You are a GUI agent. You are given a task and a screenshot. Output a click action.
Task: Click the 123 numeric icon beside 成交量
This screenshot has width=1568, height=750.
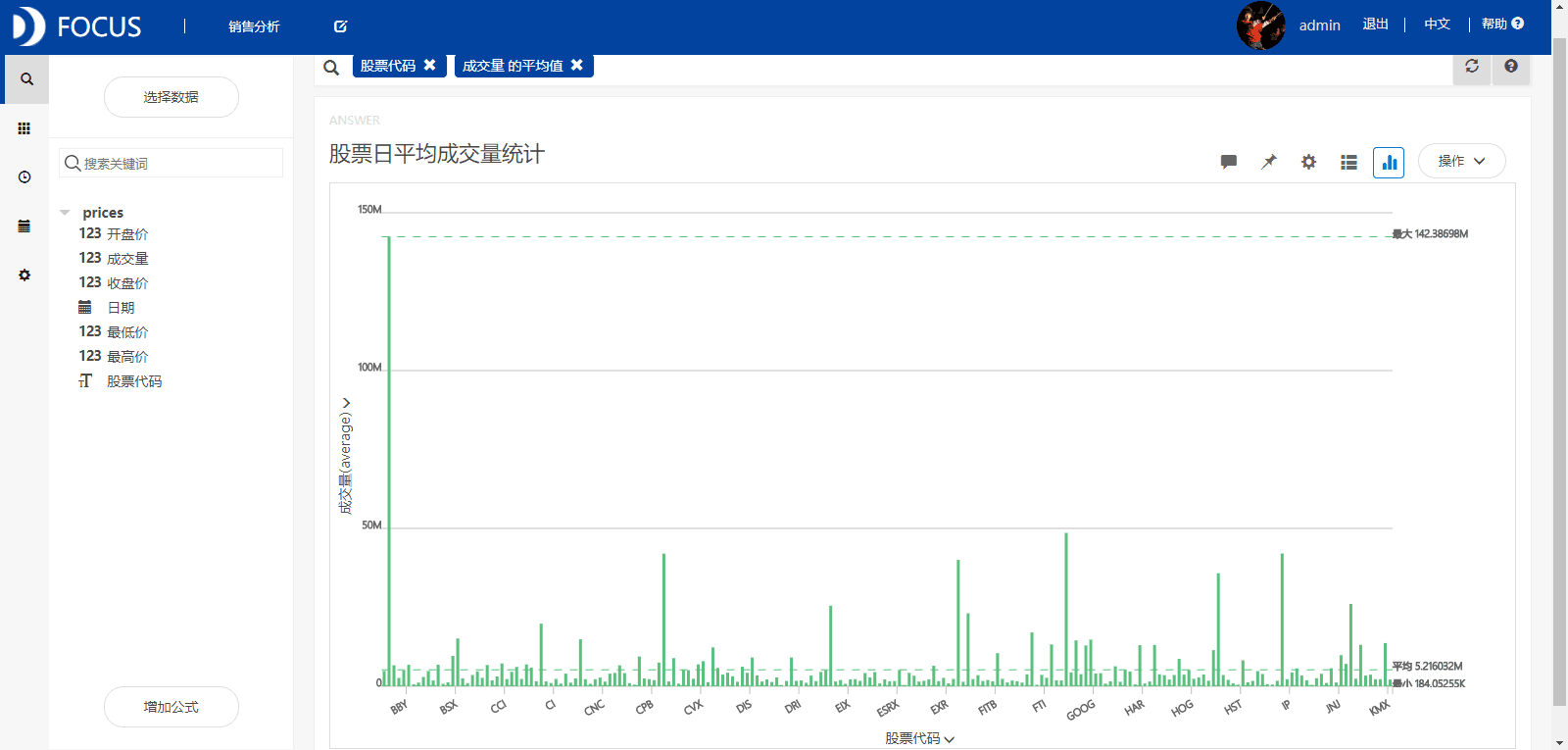(90, 258)
